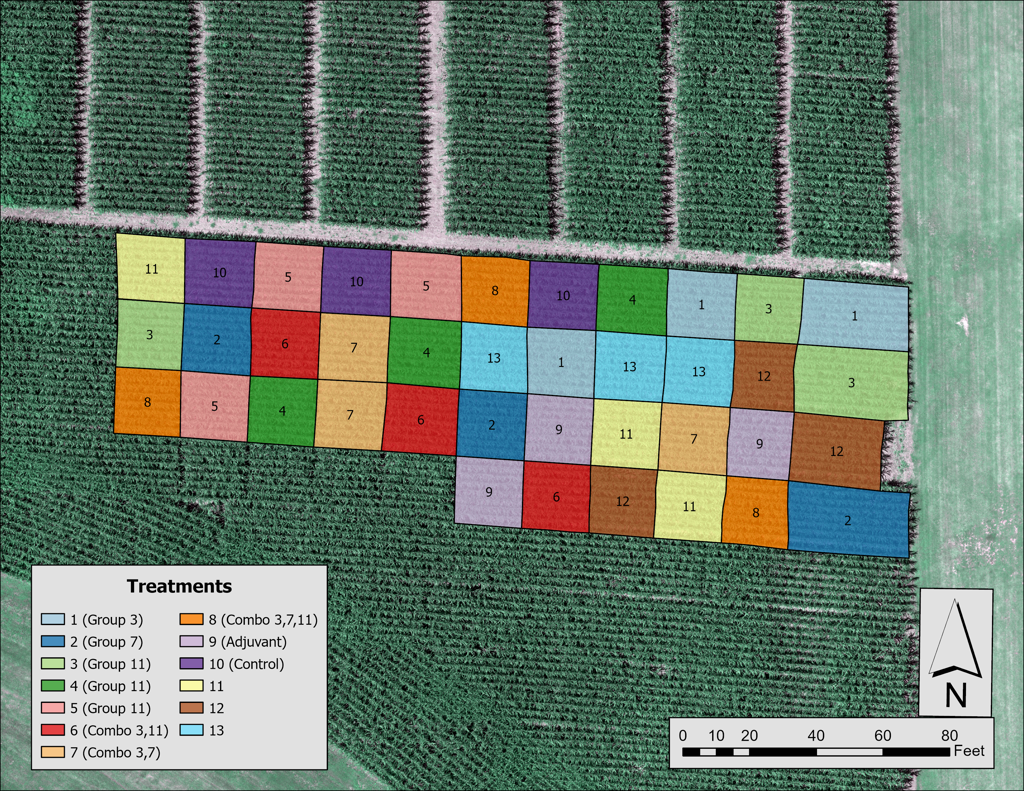Click the yellow swatch for treatment 11
Image resolution: width=1024 pixels, height=791 pixels.
191,686
